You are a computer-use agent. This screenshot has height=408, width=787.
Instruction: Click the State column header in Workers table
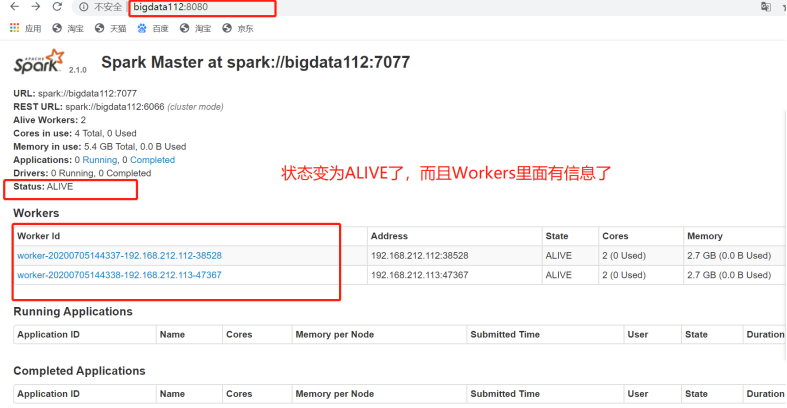tap(557, 236)
